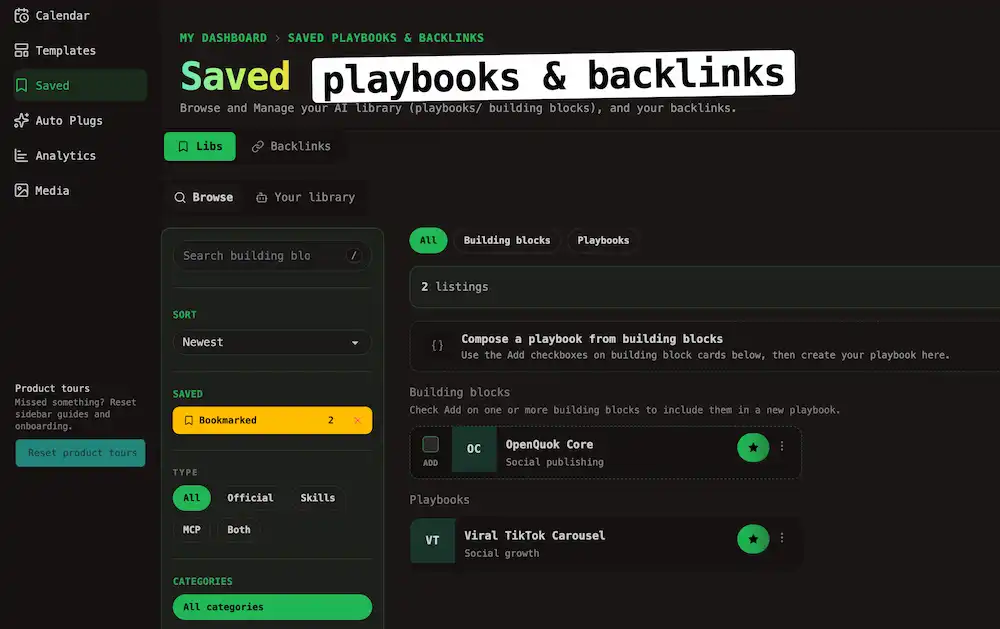1000x629 pixels.
Task: Switch to the Backlinks tab
Action: (x=291, y=147)
